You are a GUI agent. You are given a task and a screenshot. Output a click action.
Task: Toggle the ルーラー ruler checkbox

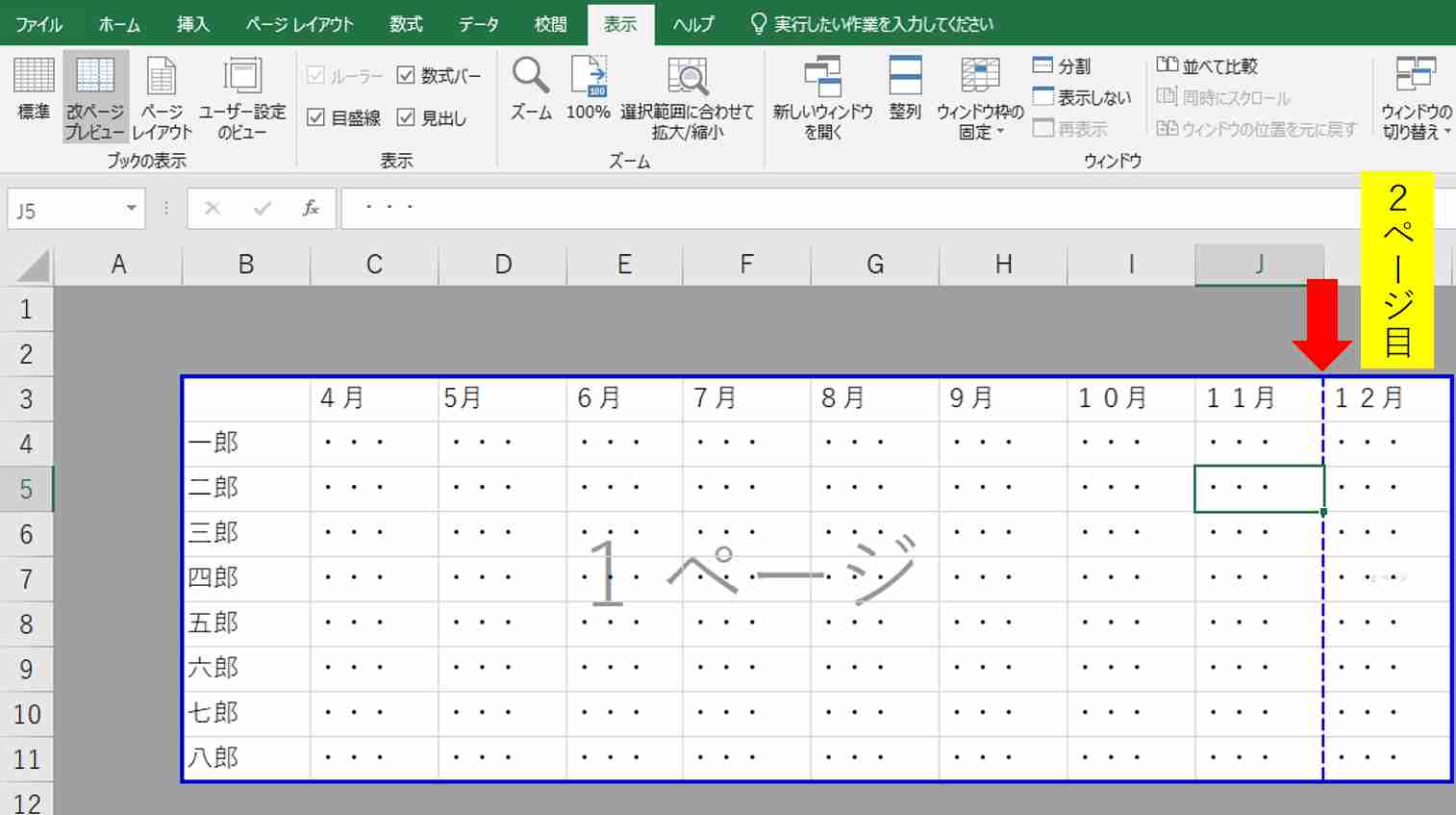pyautogui.click(x=345, y=75)
